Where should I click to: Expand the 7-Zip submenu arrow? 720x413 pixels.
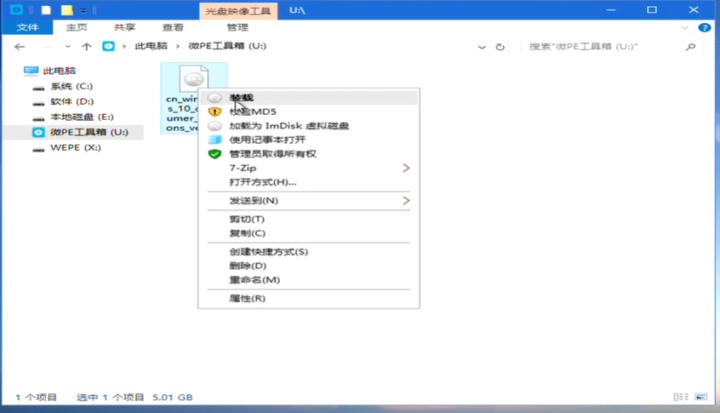tap(406, 168)
